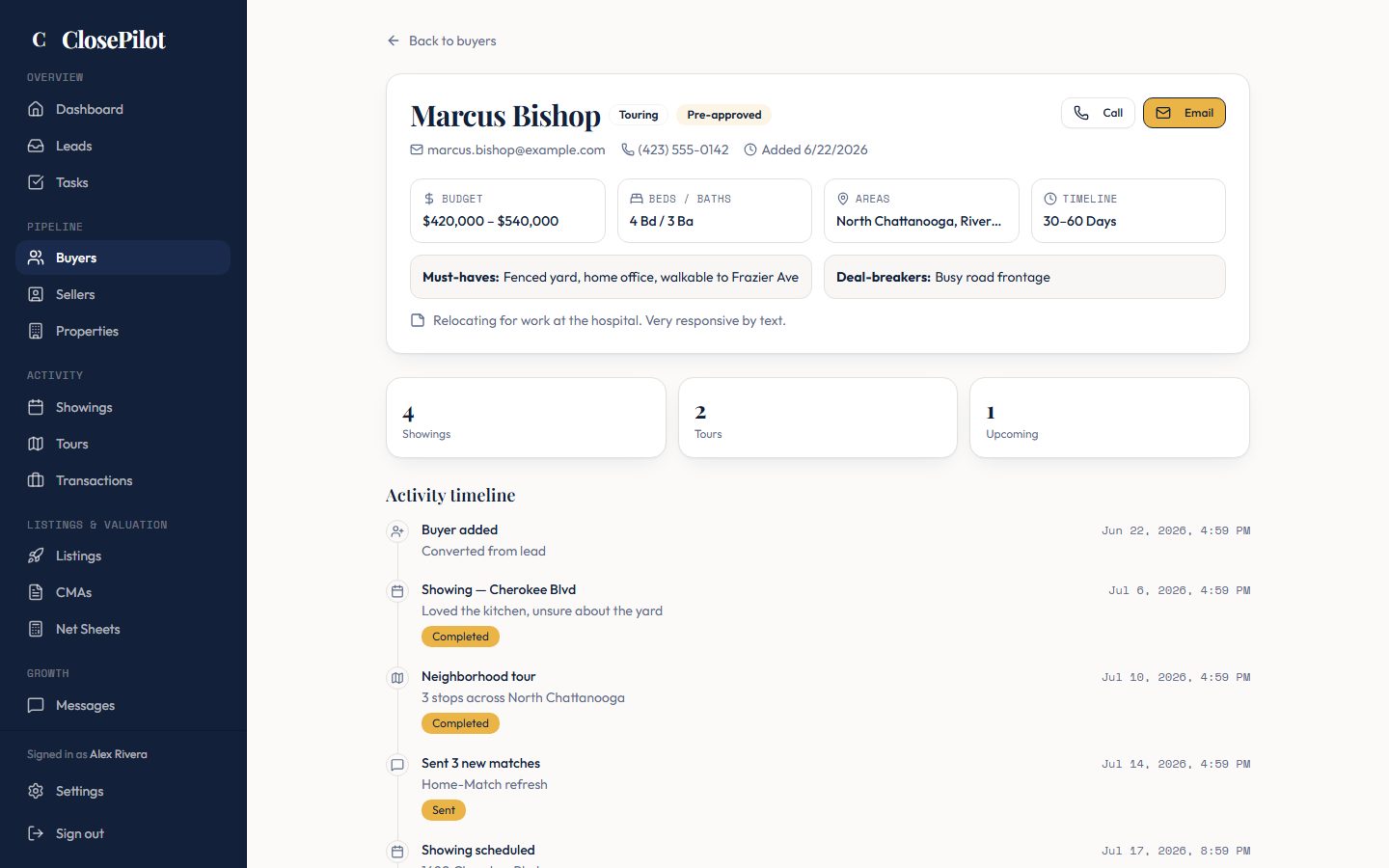This screenshot has width=1389, height=868.
Task: Click the clock icon beside Added 6/22/2026
Action: pyautogui.click(x=750, y=149)
